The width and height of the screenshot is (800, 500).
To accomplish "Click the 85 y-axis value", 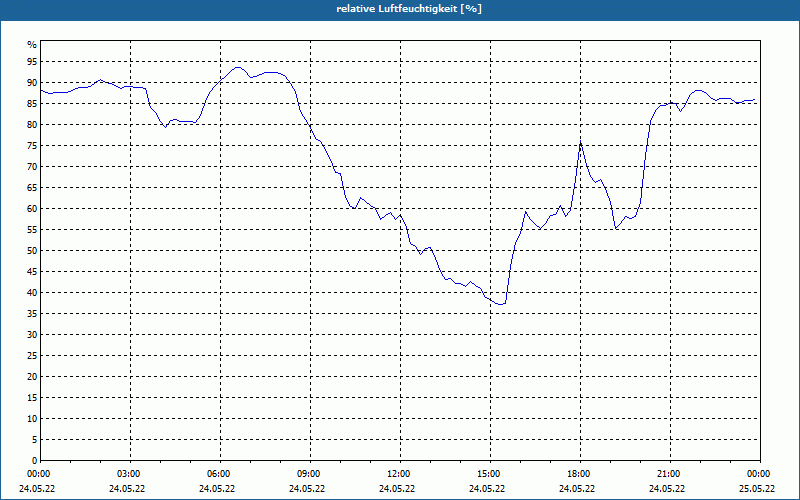I will 32,104.
